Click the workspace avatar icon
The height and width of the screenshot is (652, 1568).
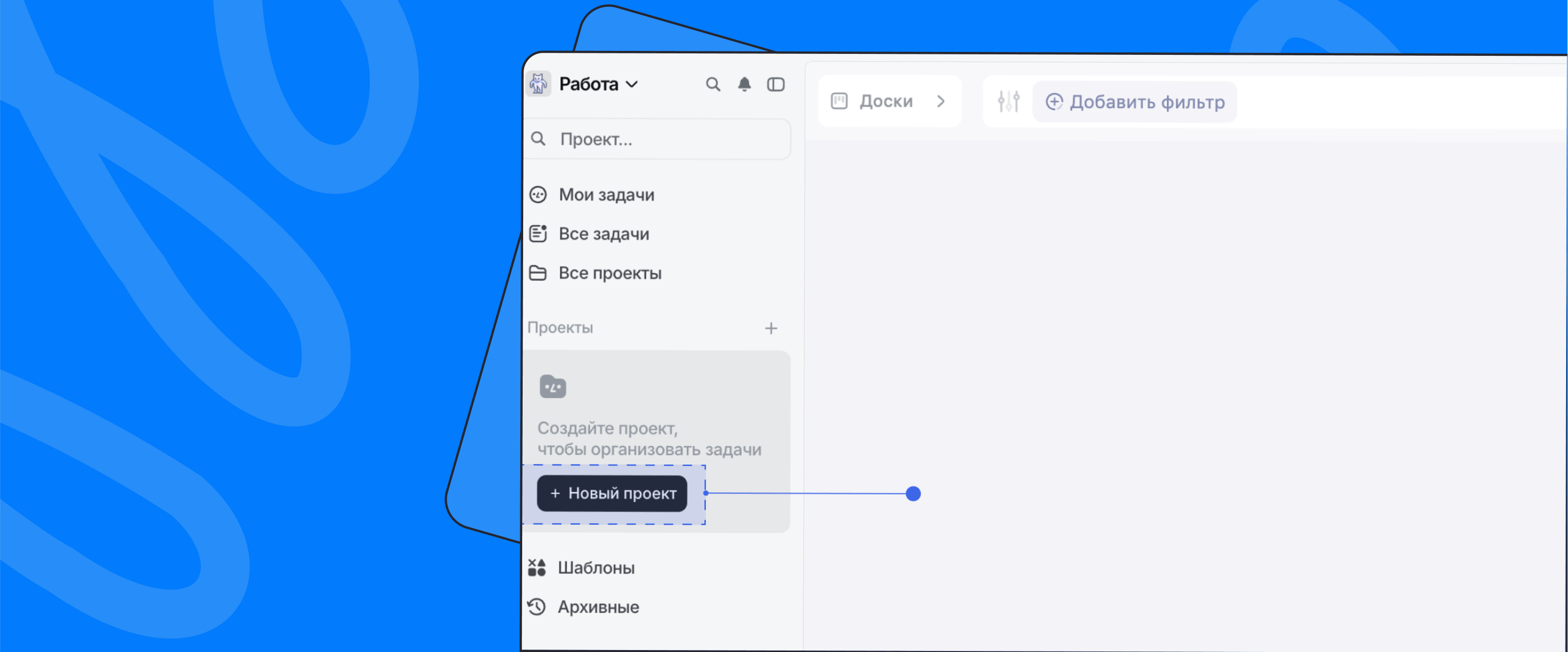pos(538,84)
